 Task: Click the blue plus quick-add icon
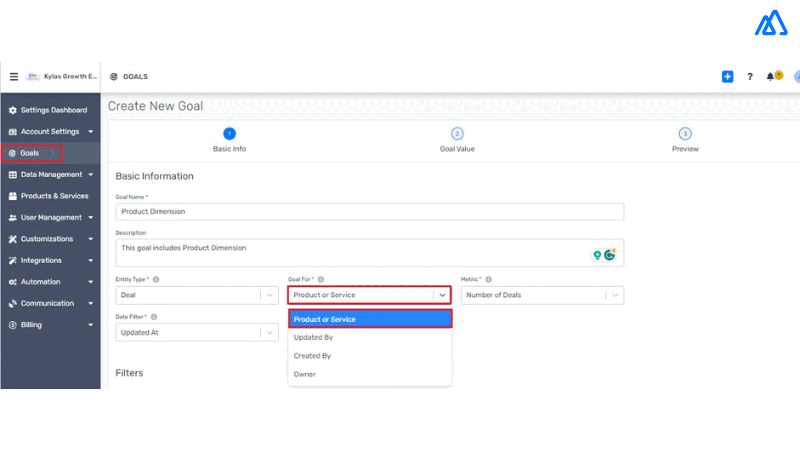tap(727, 76)
